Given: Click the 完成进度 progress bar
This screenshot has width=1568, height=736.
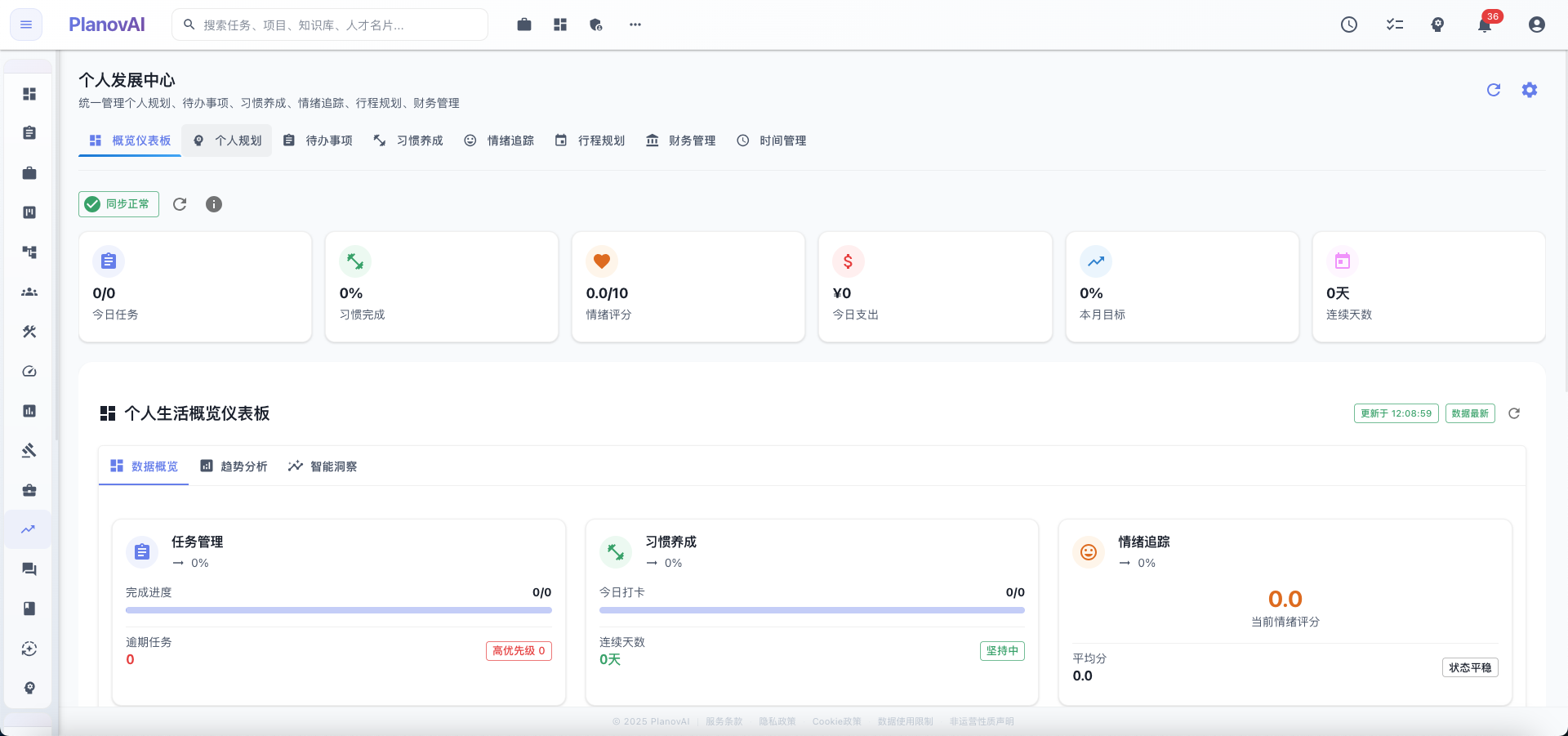Looking at the screenshot, I should tap(338, 610).
